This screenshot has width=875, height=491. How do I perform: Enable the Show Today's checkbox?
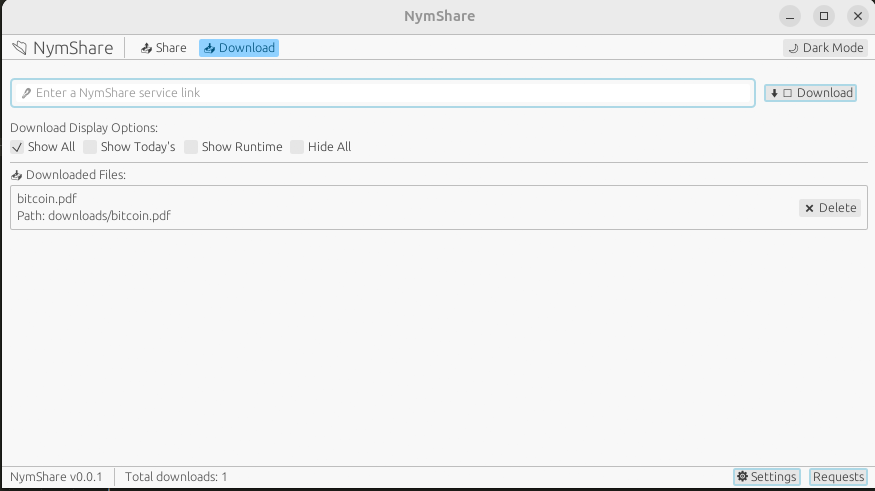coord(90,147)
